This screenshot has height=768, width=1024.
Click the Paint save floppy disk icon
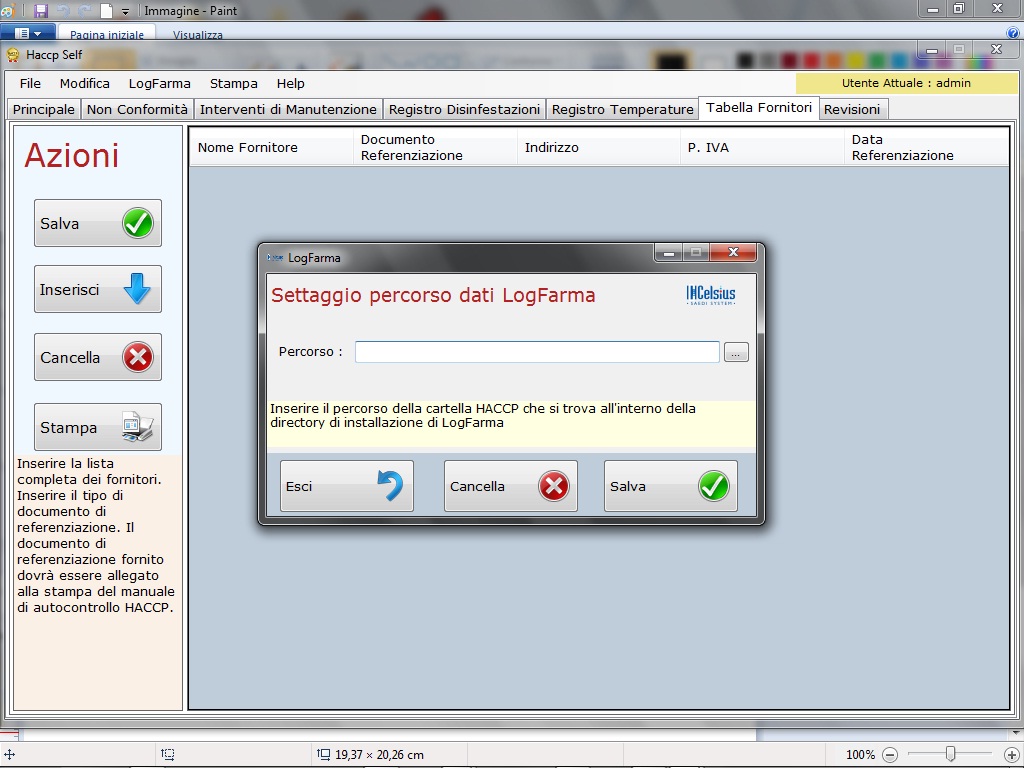click(x=41, y=11)
